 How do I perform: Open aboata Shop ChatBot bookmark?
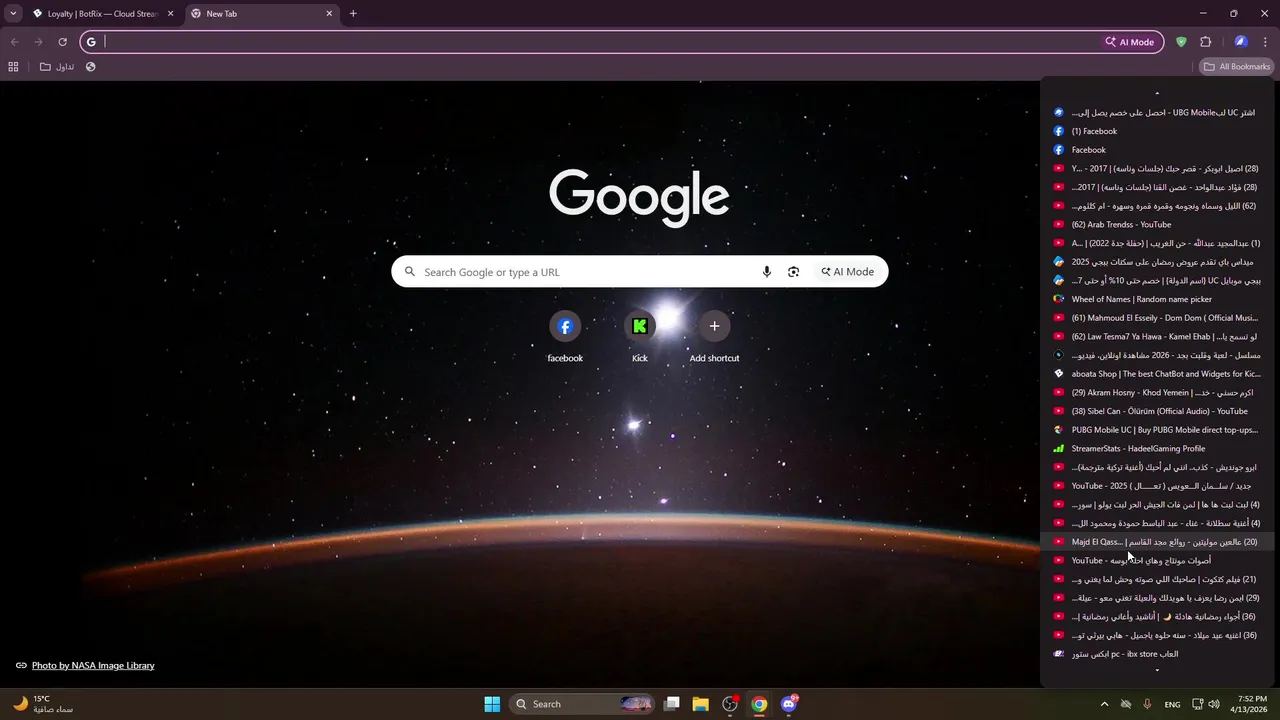(1157, 374)
